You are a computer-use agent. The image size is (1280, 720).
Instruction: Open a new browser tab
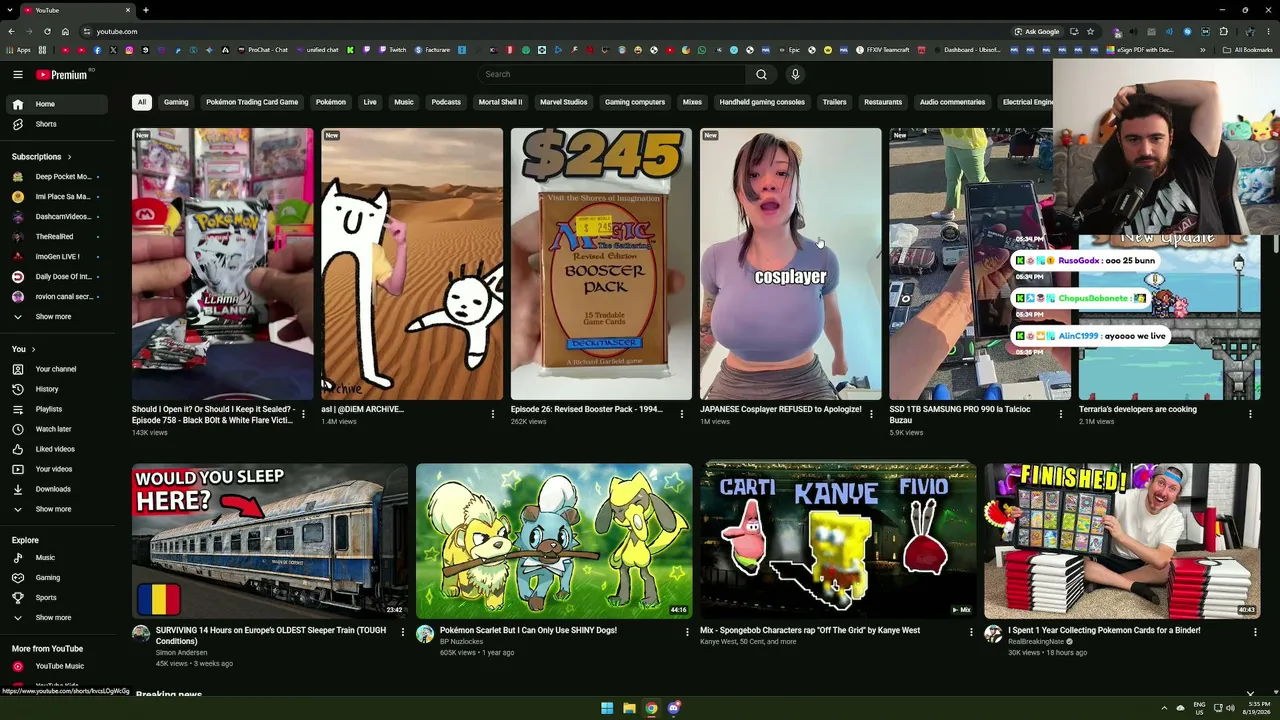point(145,10)
